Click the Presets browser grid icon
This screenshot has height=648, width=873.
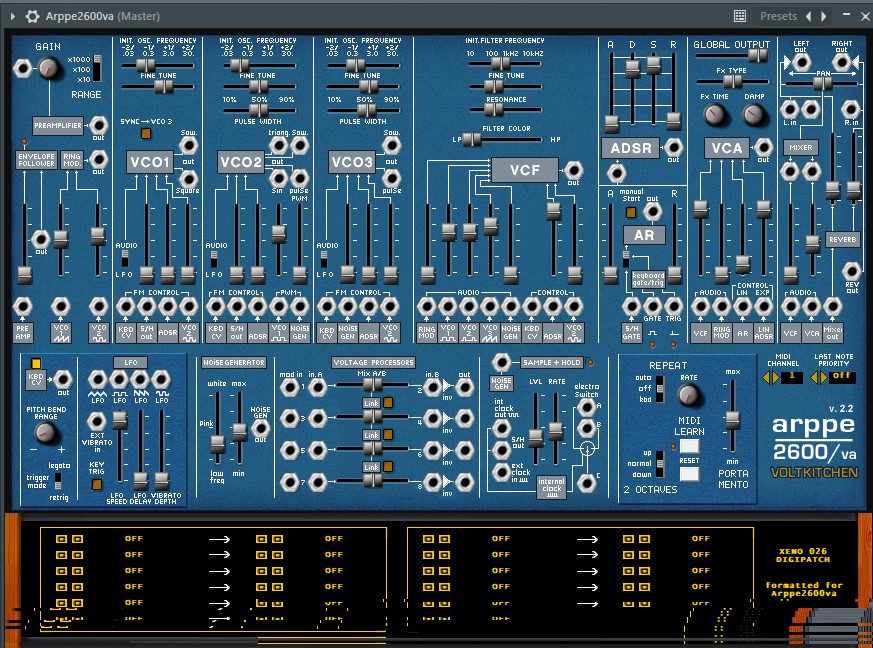(x=738, y=16)
